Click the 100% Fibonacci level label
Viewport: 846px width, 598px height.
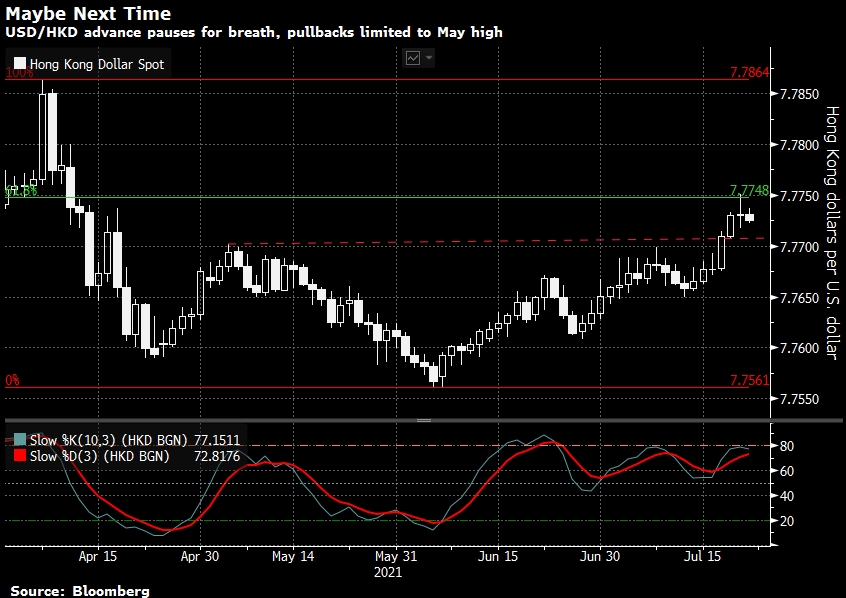pos(20,73)
